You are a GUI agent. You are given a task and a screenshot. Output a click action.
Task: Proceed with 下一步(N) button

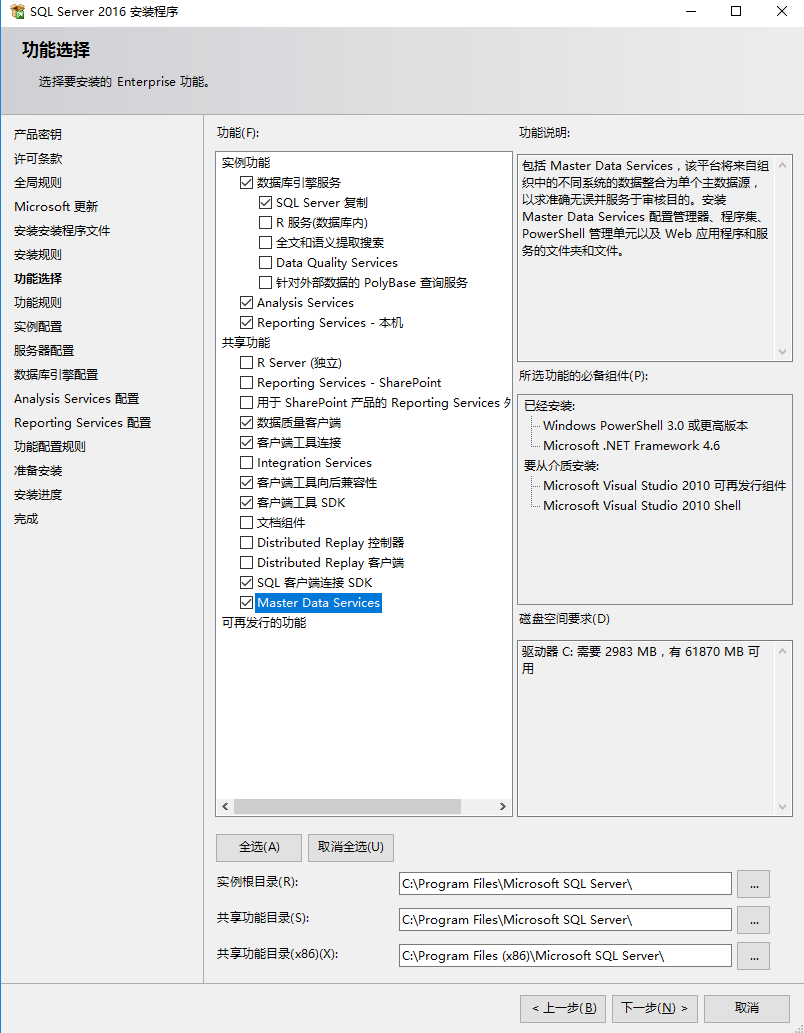point(654,1008)
